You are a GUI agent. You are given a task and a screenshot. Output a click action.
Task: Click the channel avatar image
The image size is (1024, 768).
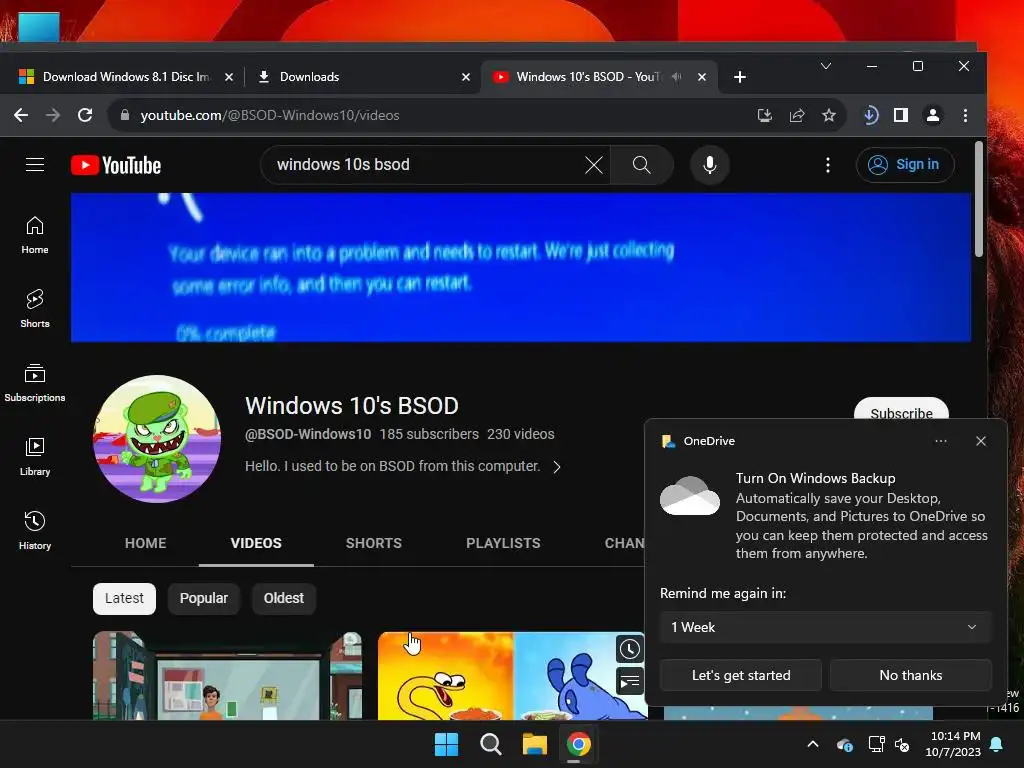coord(157,439)
